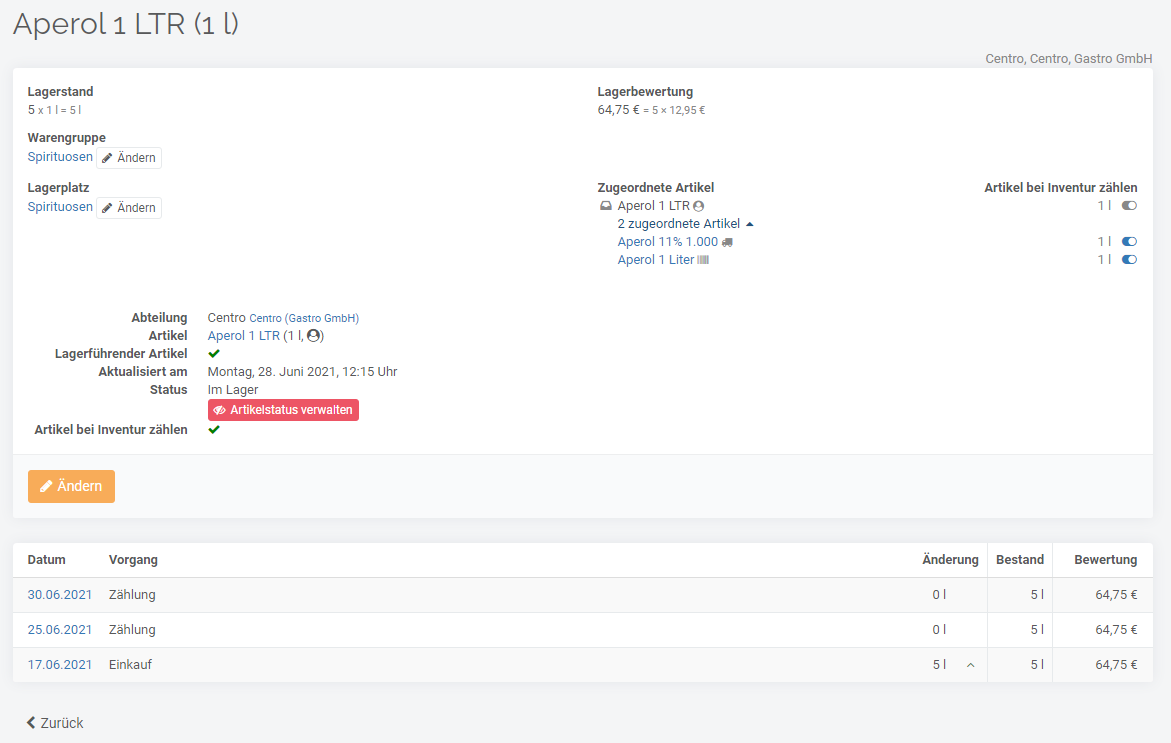
Task: Open the Spirituosen Lagerplatz link
Action: (60, 207)
